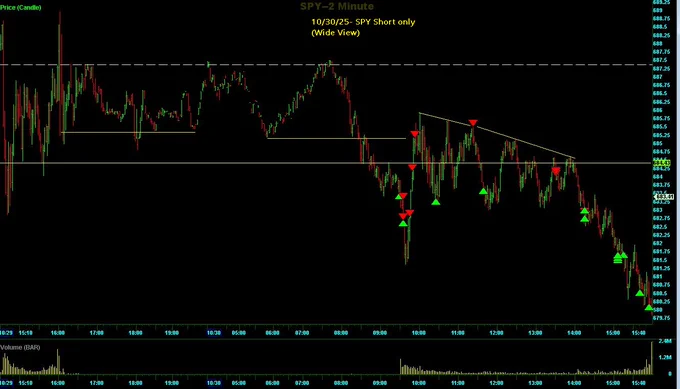This screenshot has width=680, height=389.
Task: Click the 686.25 price axis label
Action: coord(661,102)
